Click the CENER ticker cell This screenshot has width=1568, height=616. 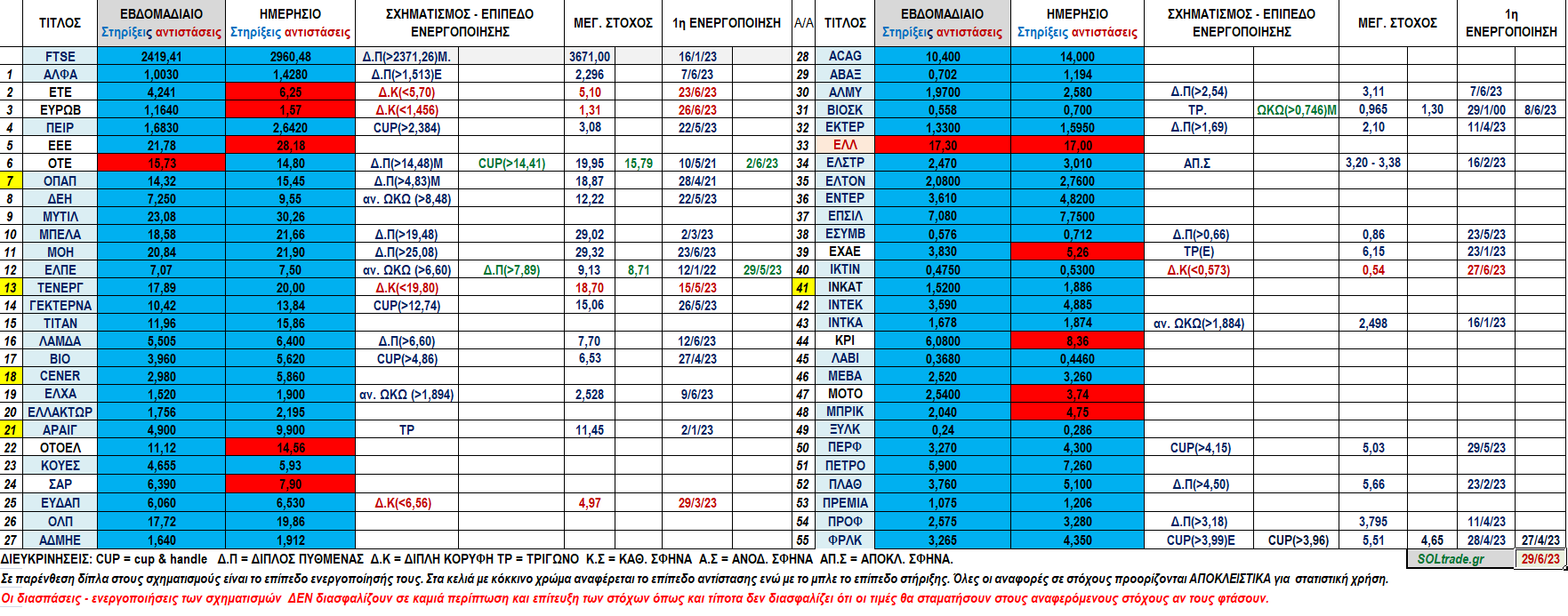60,376
